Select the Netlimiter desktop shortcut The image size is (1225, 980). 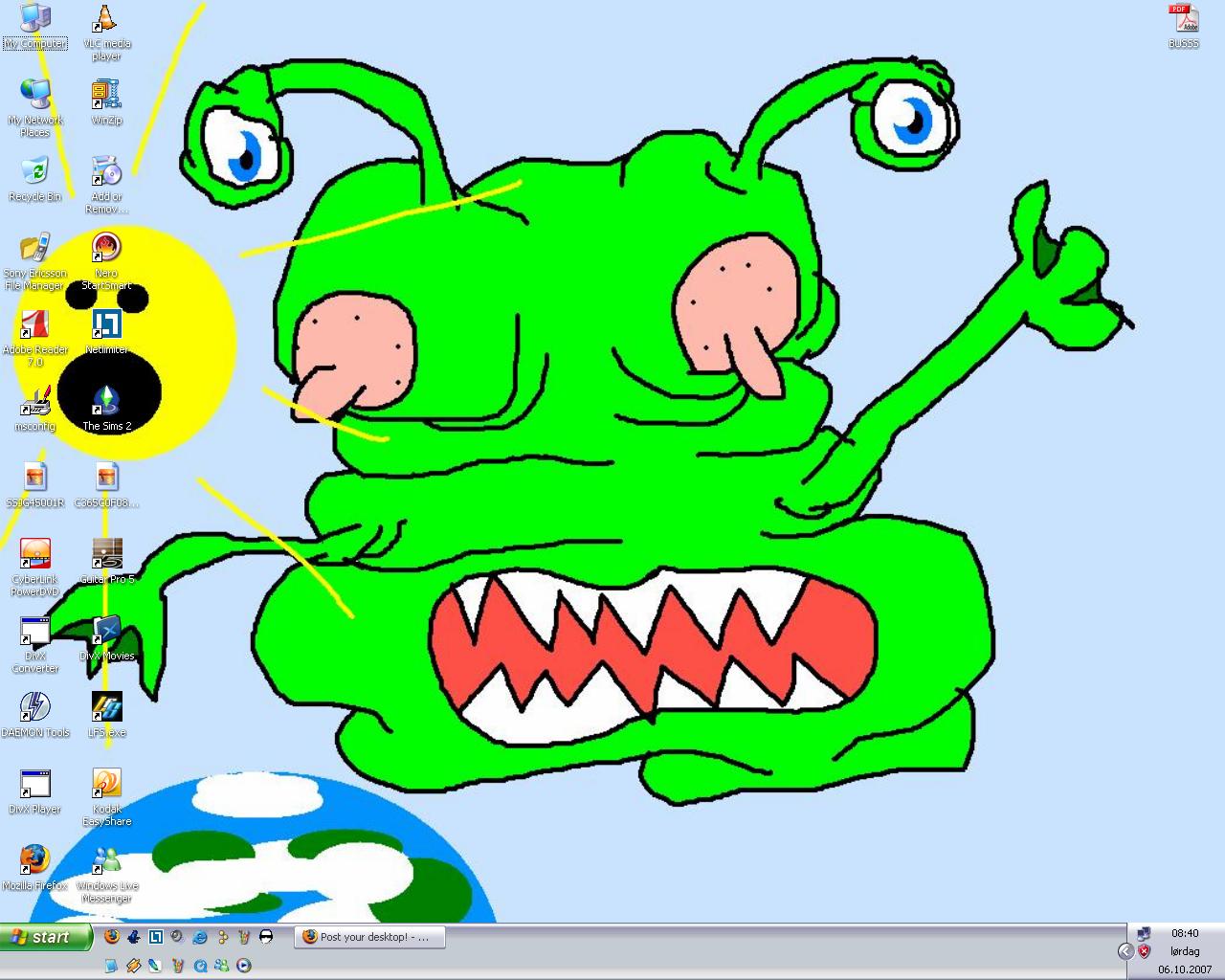(x=106, y=333)
